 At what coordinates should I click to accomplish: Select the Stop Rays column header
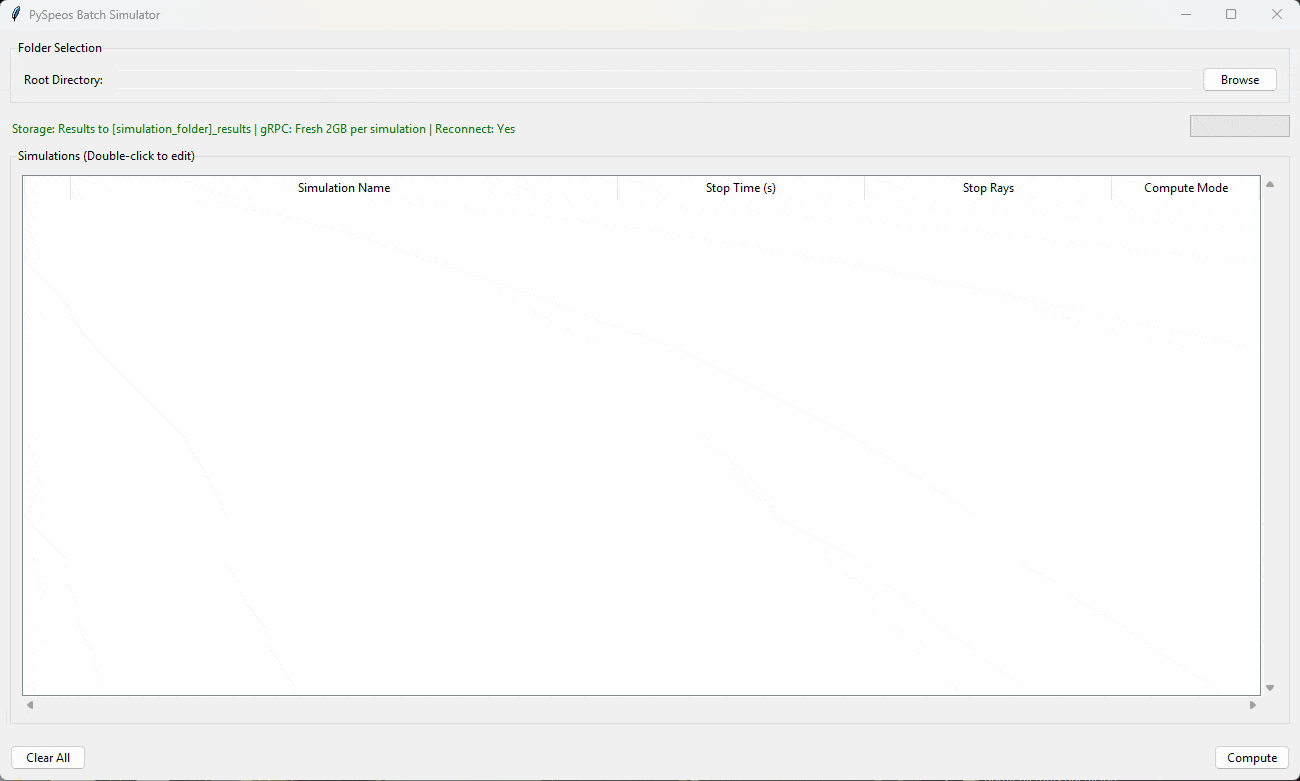click(x=988, y=188)
